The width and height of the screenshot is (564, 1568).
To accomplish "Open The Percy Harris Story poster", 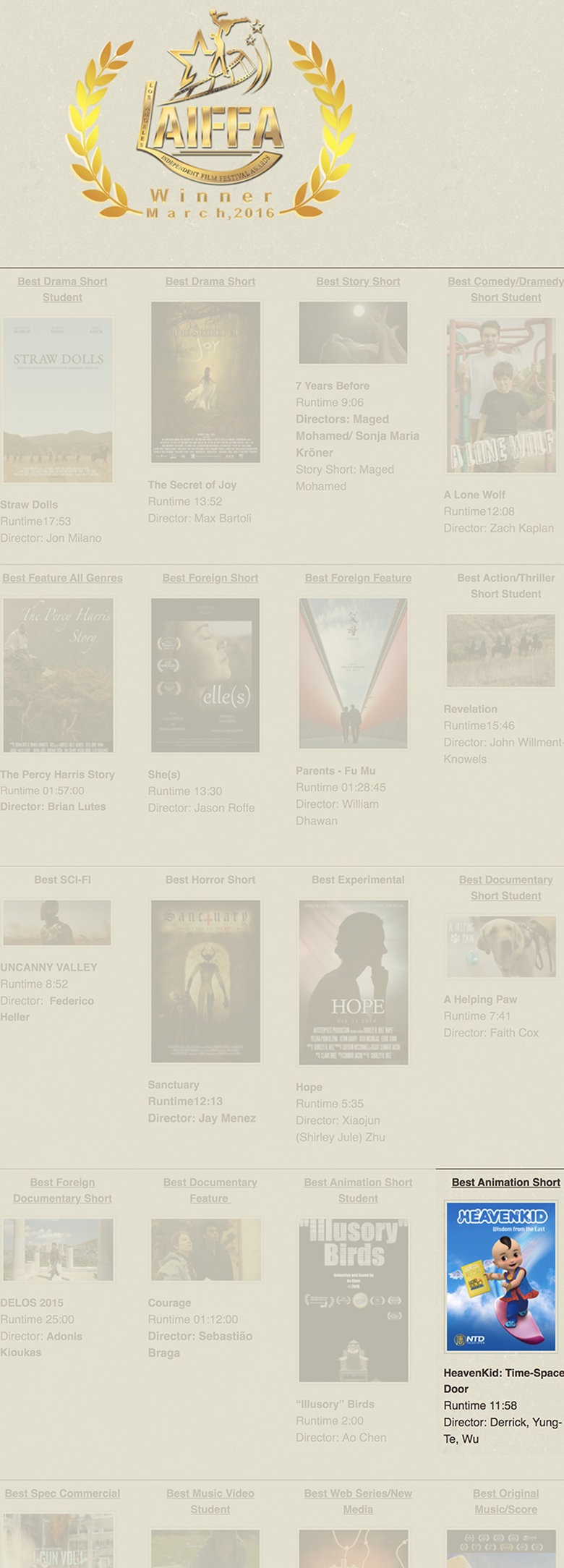I will click(x=58, y=675).
